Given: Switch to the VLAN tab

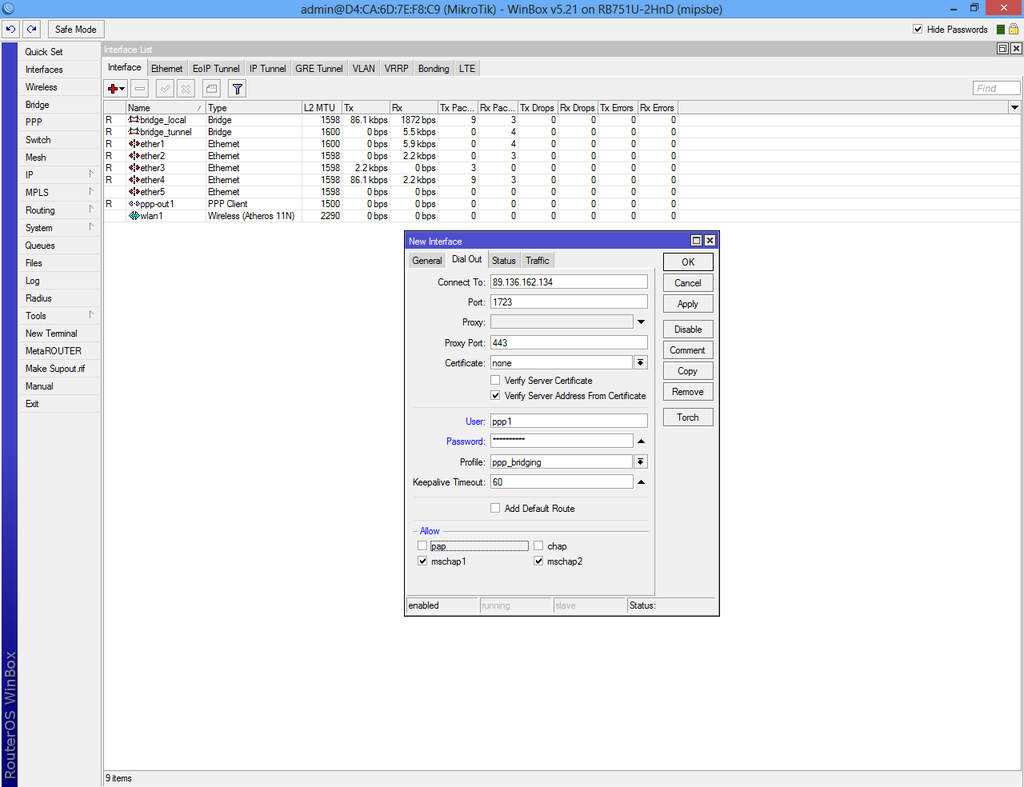Looking at the screenshot, I should 363,68.
